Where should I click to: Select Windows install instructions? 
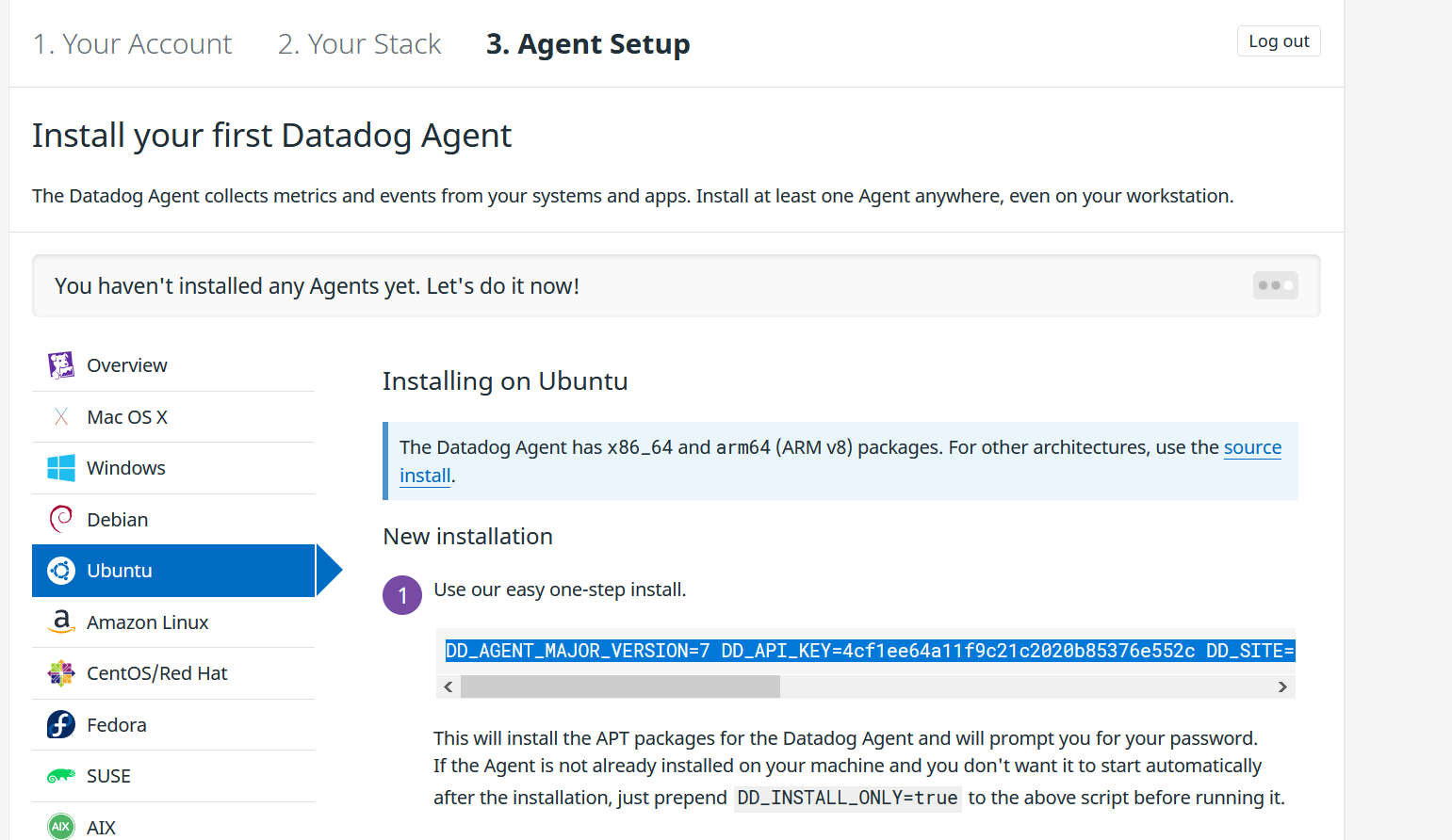coord(173,468)
